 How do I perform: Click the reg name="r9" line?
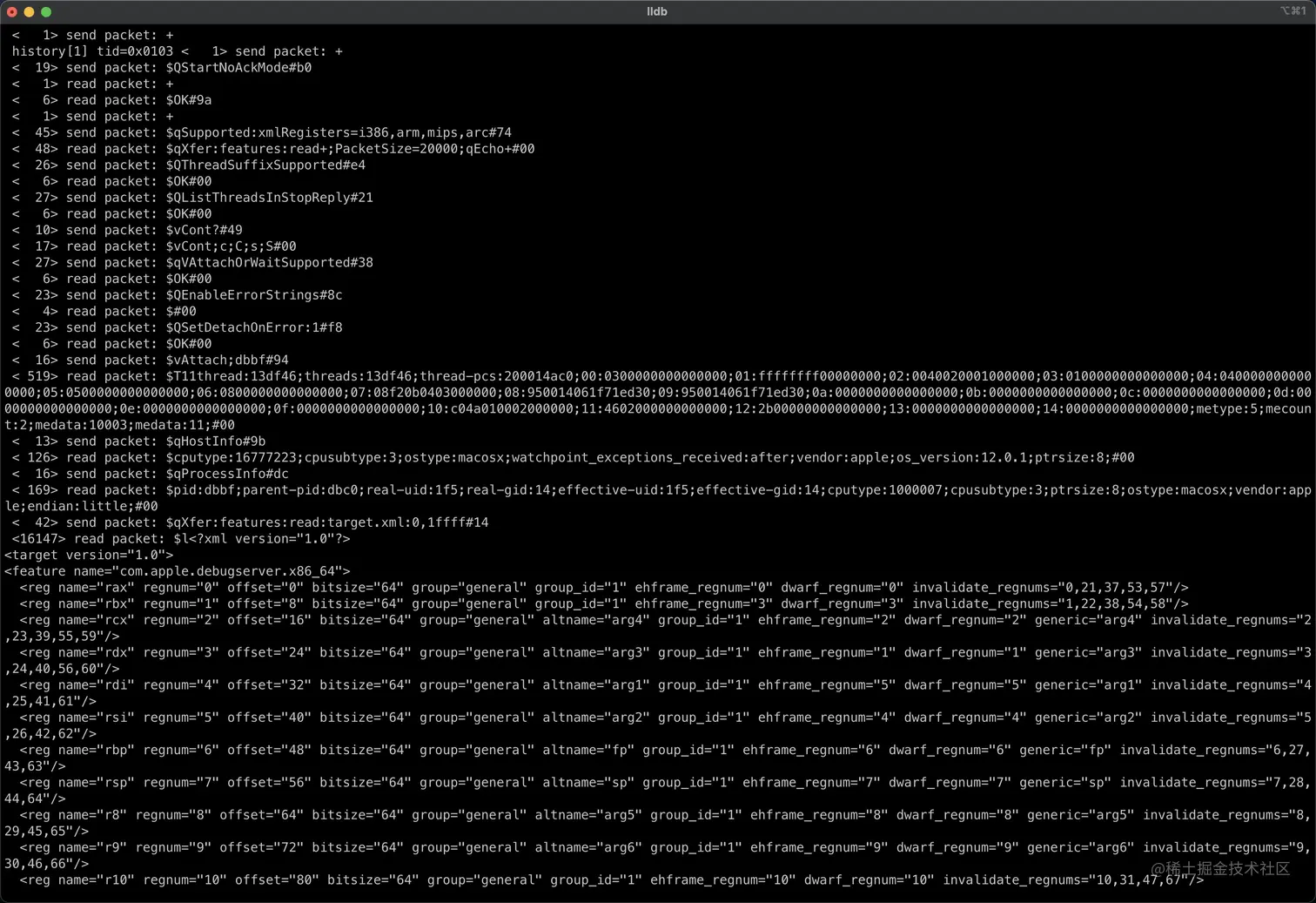658,856
